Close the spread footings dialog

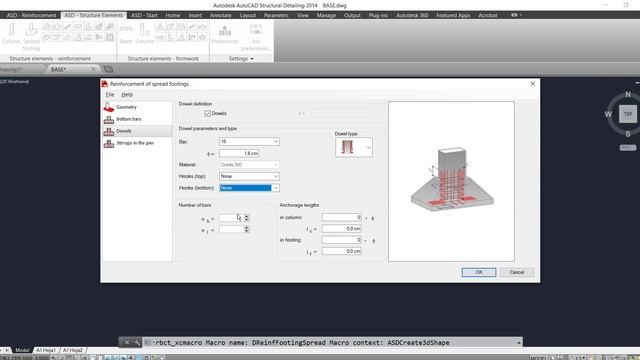[x=532, y=84]
